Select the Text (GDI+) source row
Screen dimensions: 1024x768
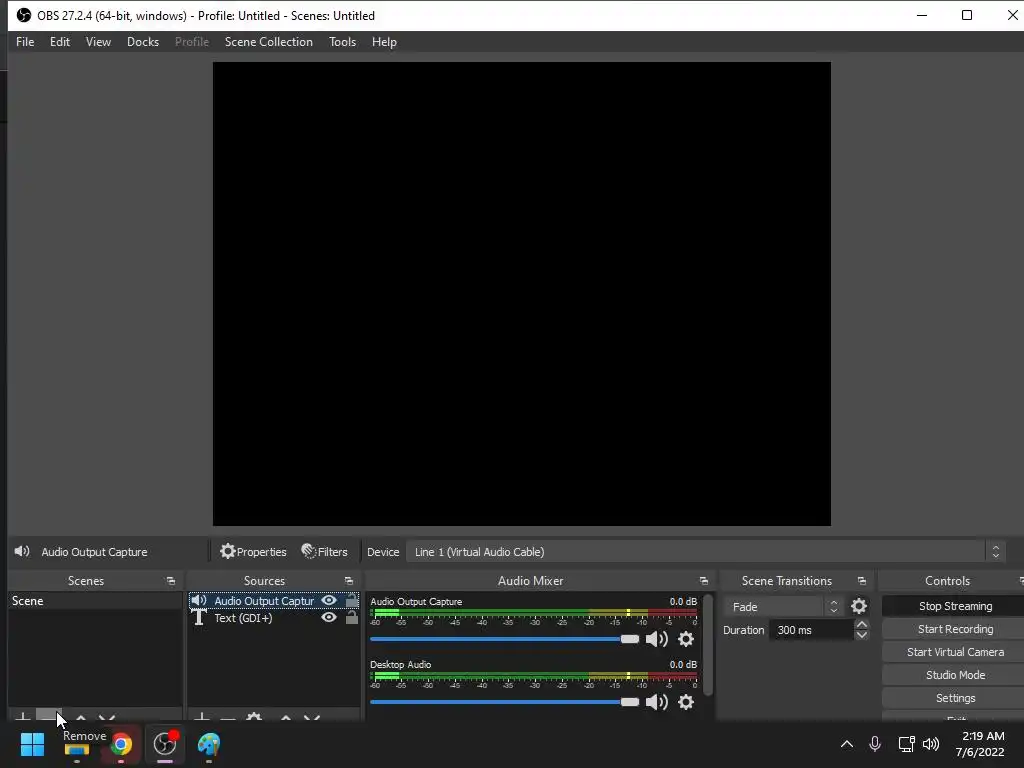(274, 618)
